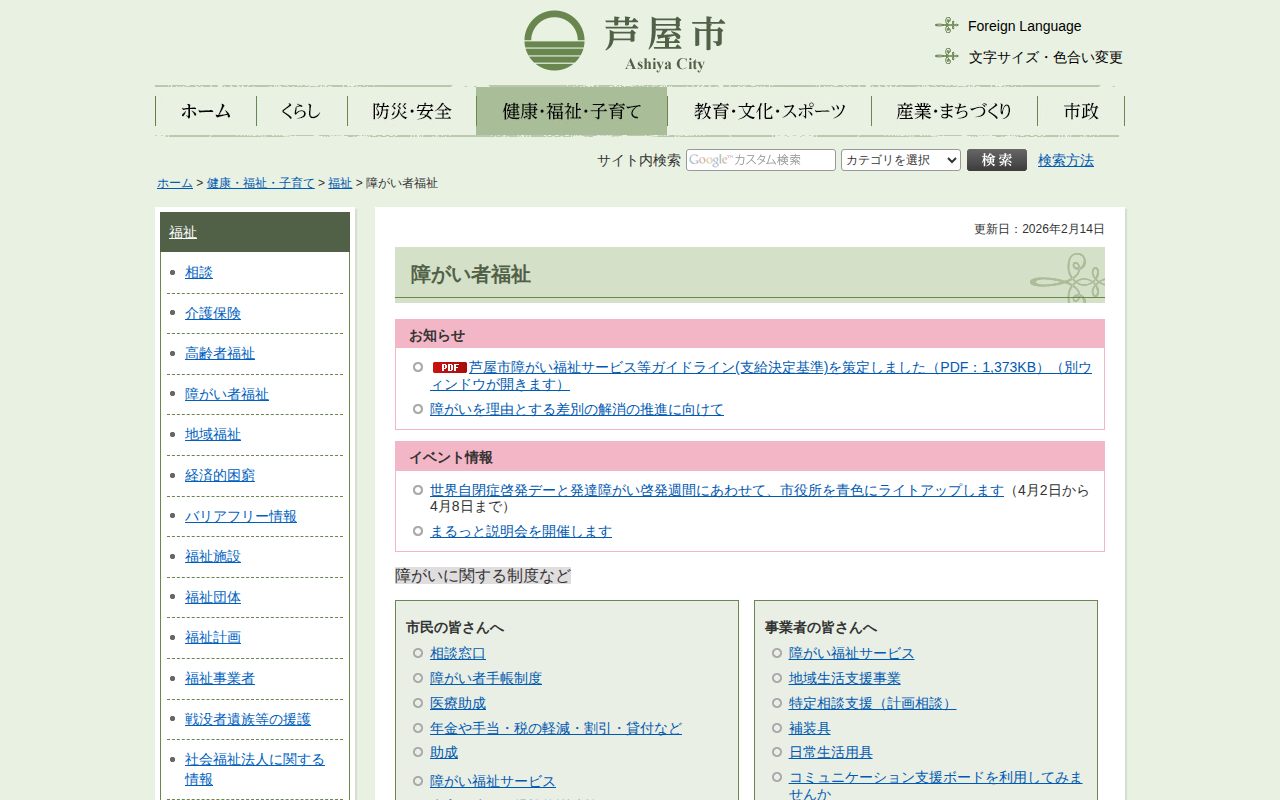Open the 障がいを理由とする差別の解消 notice link

pos(576,409)
